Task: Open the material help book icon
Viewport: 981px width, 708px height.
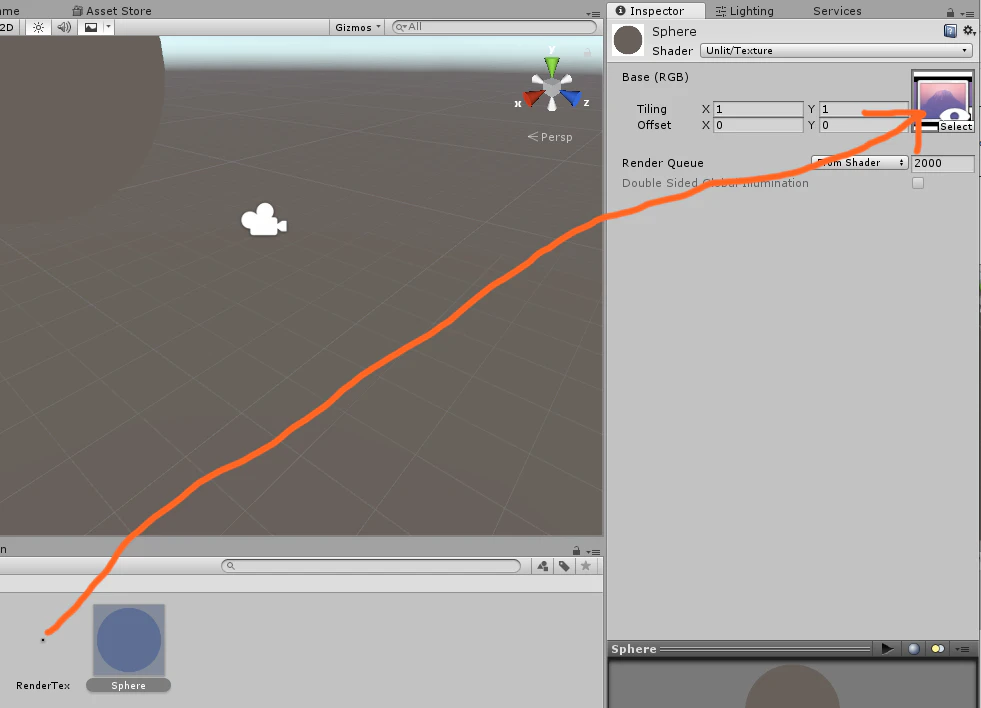Action: tap(950, 31)
